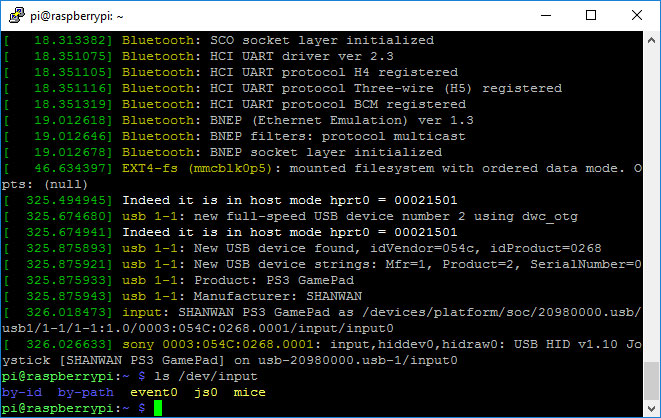Screen dimensions: 661x418
Task: Click the empty scrollbar track above the thumb
Action: (651, 200)
